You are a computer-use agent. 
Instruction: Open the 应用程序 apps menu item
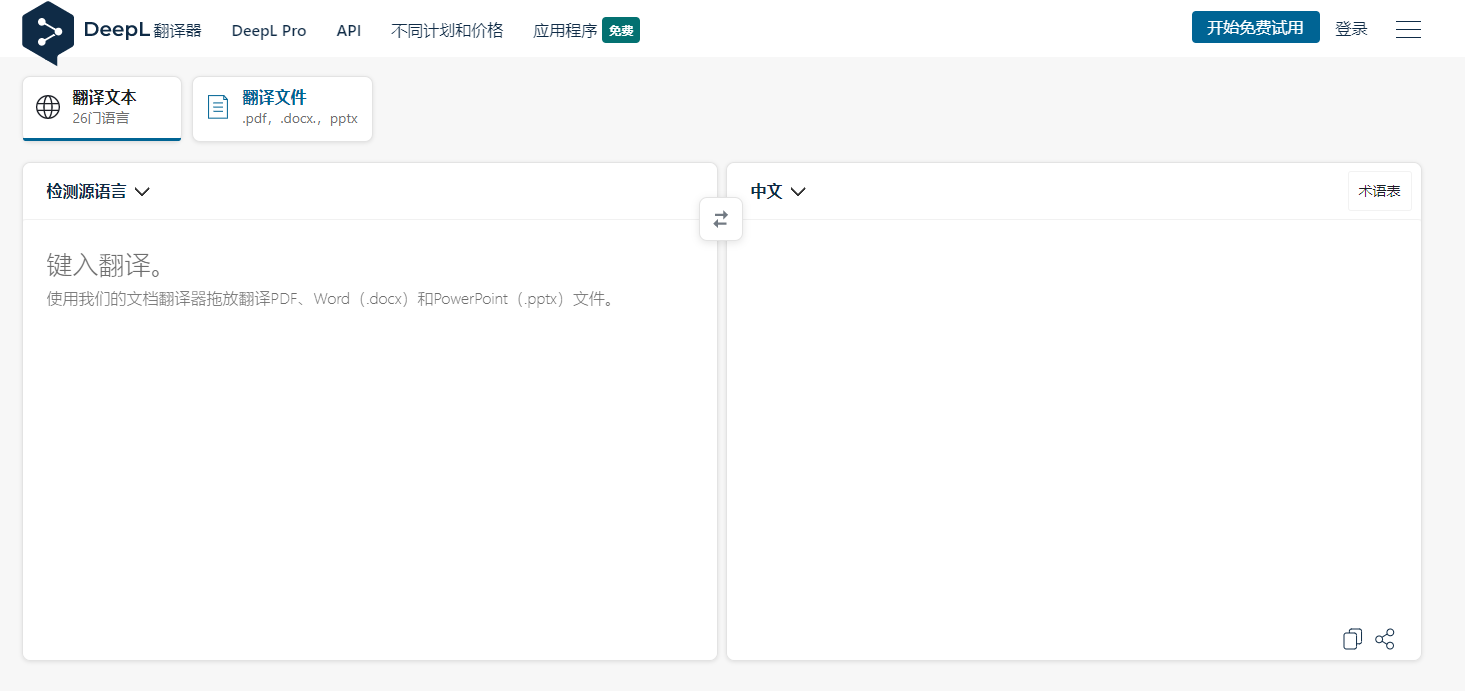pos(565,31)
